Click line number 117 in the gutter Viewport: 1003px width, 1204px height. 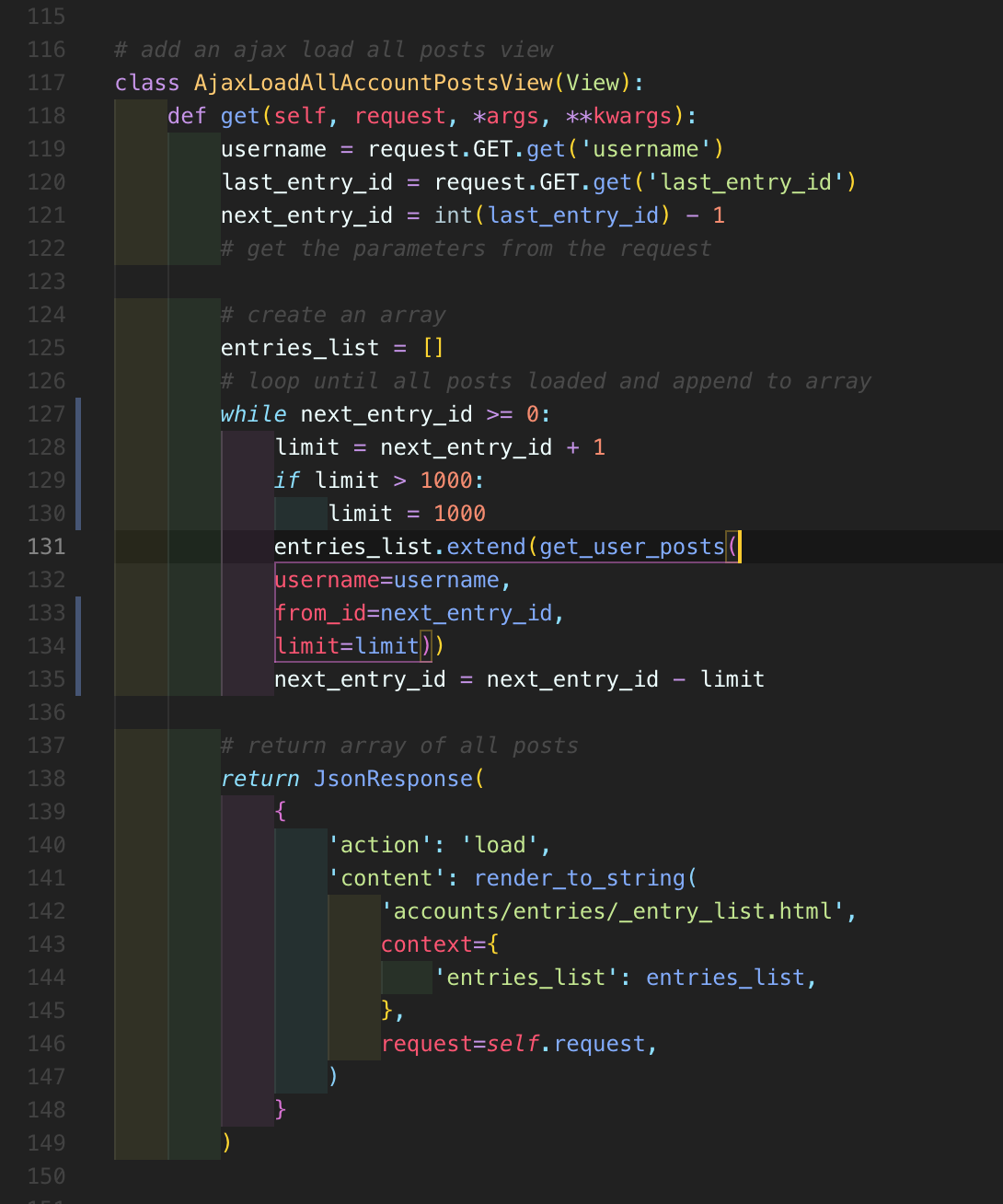point(46,83)
